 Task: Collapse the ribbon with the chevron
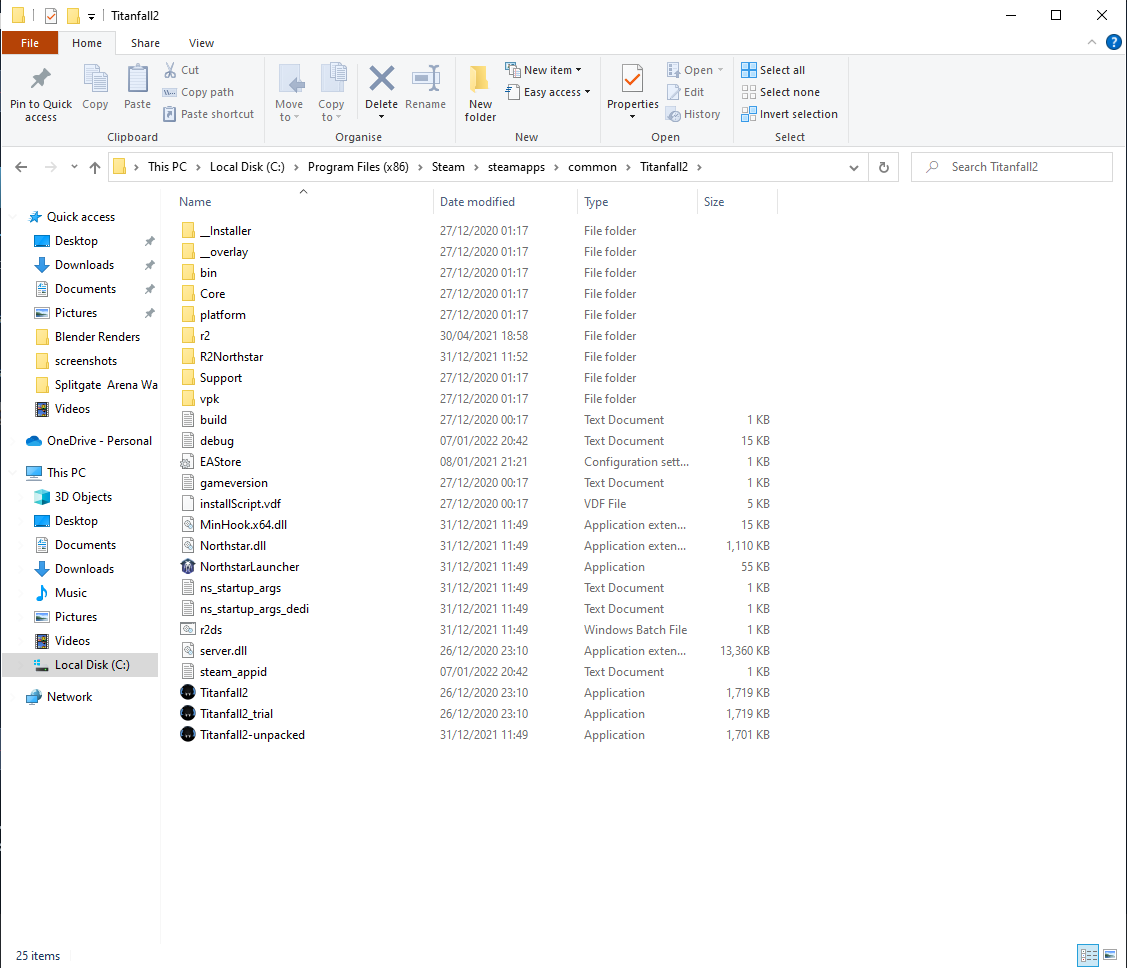point(1092,42)
